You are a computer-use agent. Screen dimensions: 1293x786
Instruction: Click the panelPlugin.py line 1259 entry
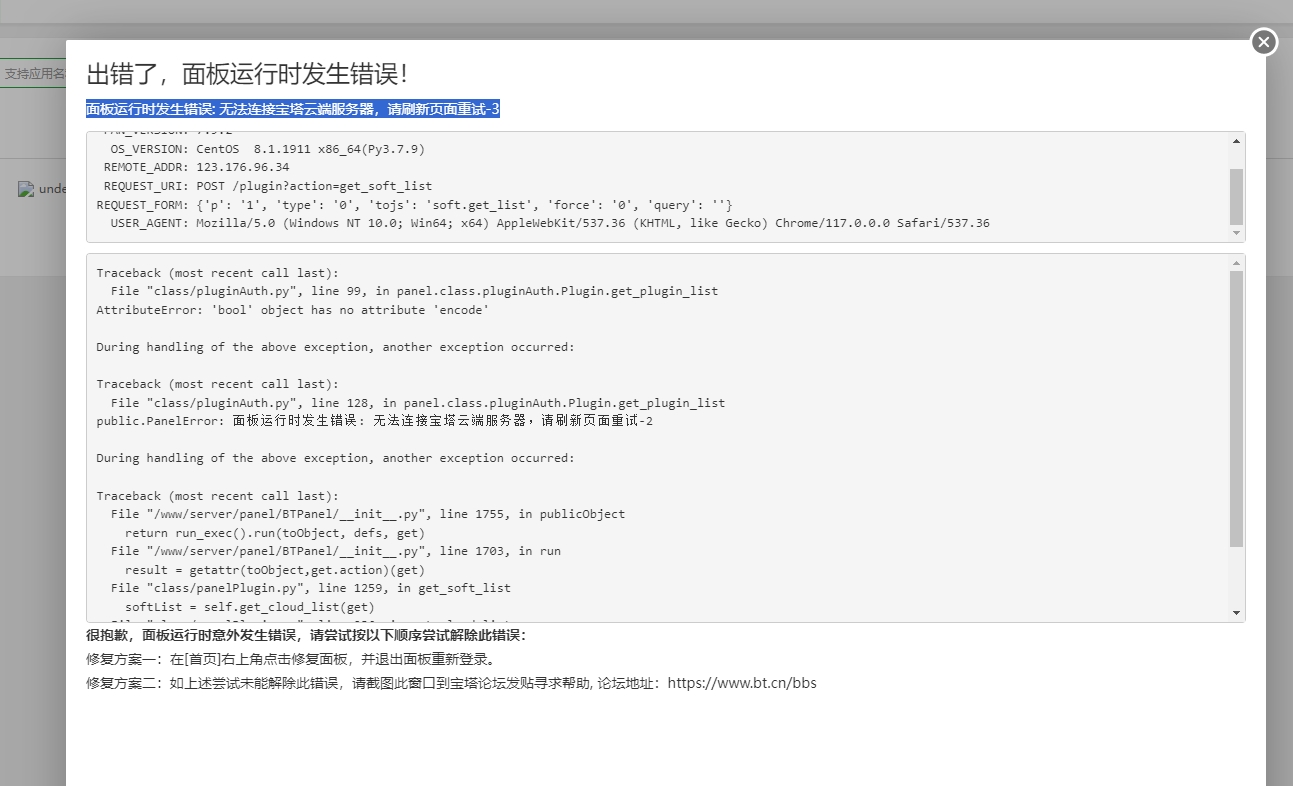(311, 588)
